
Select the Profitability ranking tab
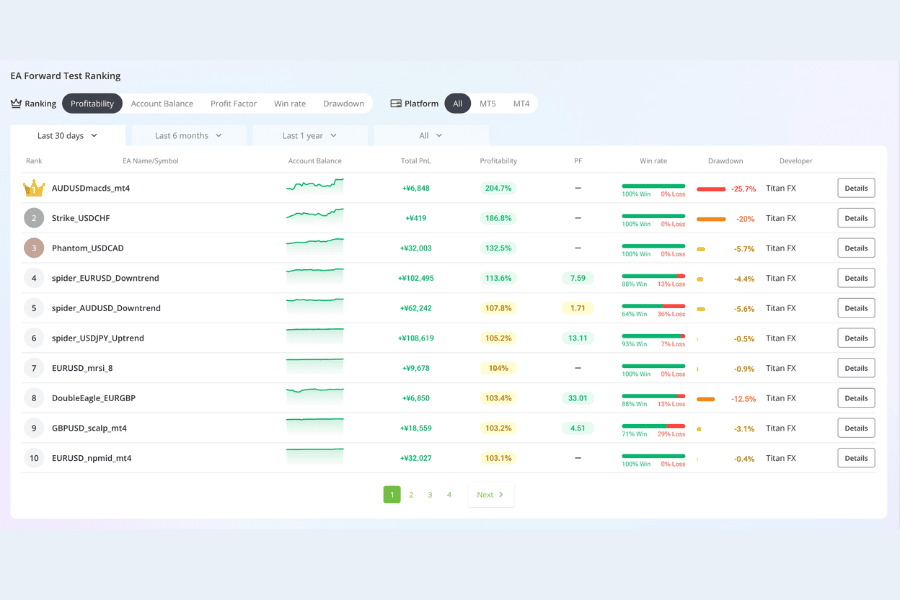point(92,103)
